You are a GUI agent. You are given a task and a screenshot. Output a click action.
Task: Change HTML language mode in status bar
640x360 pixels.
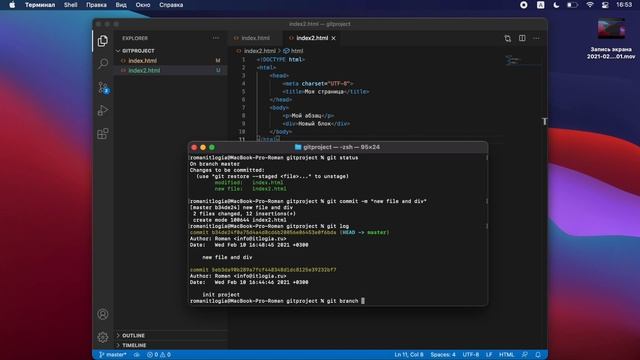pos(507,355)
